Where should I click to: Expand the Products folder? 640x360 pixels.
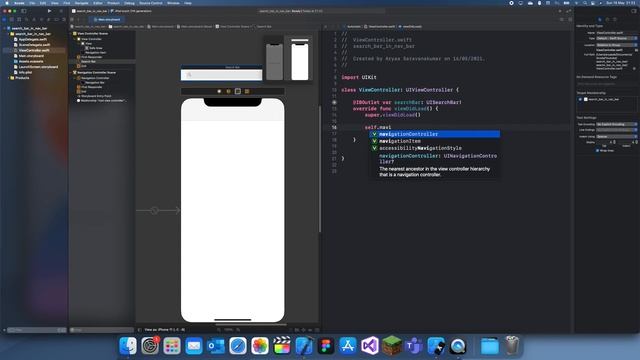click(x=9, y=78)
